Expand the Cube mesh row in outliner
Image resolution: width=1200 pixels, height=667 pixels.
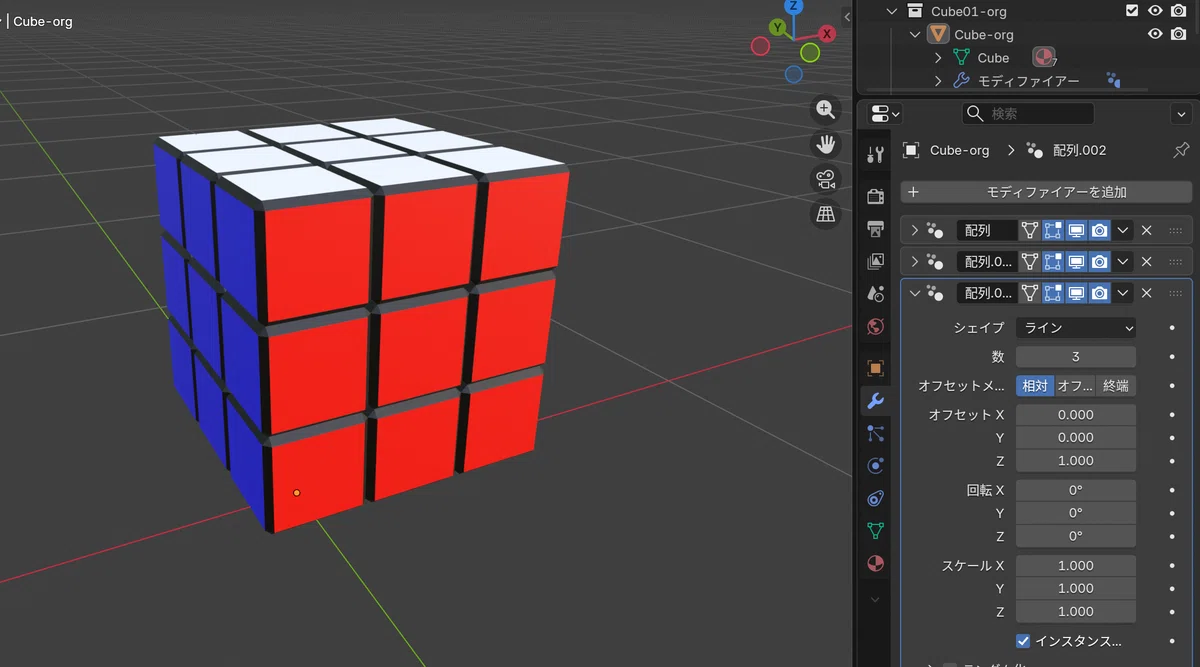[938, 58]
